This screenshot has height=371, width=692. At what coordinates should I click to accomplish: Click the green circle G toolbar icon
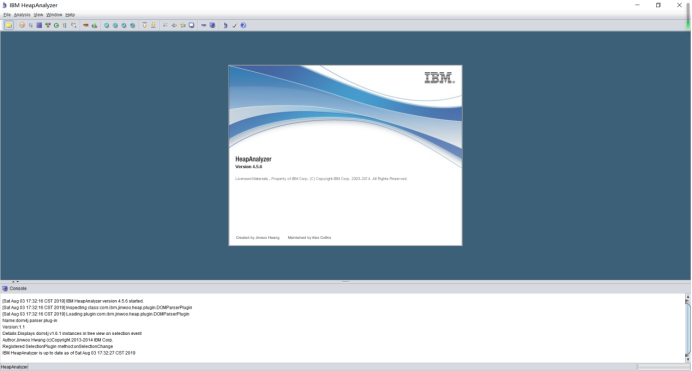click(56, 25)
